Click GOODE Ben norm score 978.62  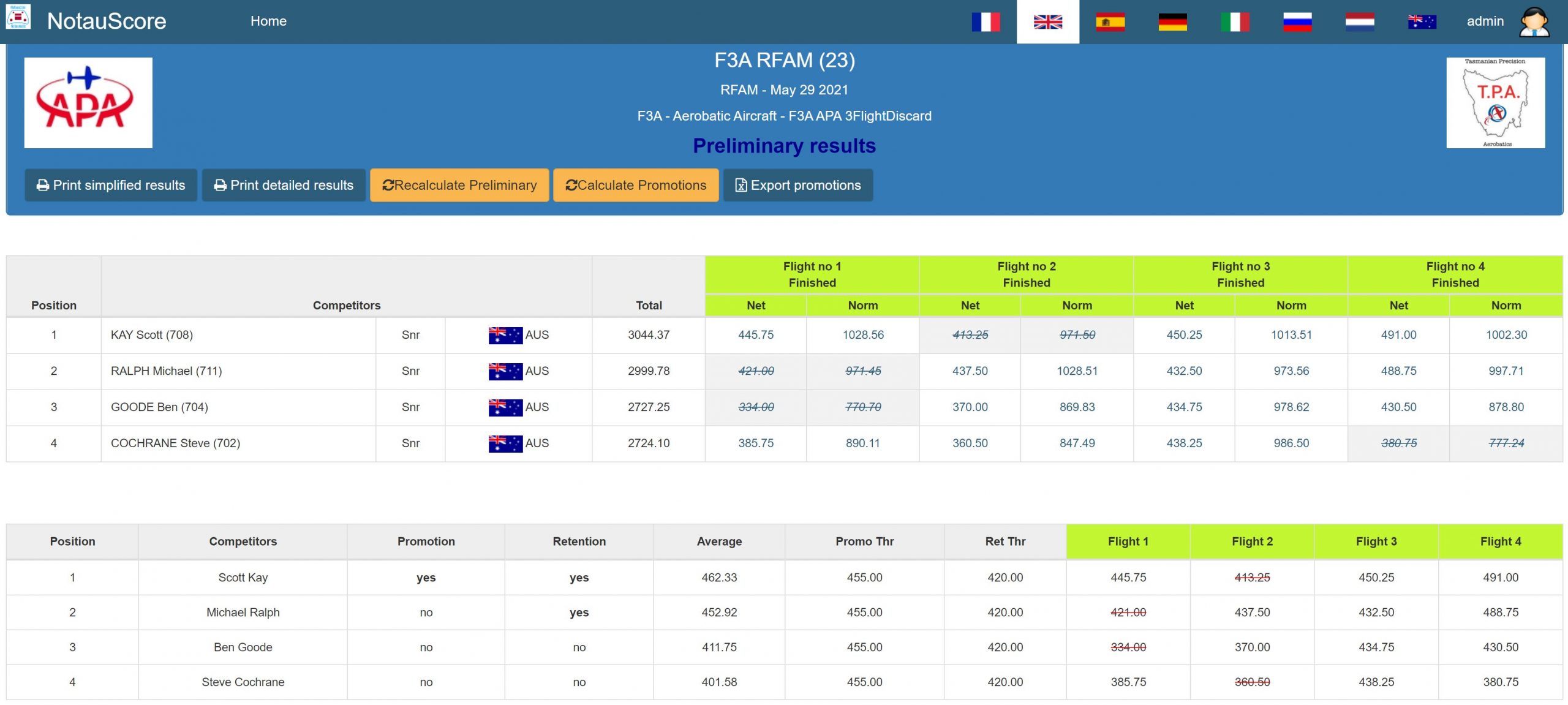pyautogui.click(x=1291, y=407)
